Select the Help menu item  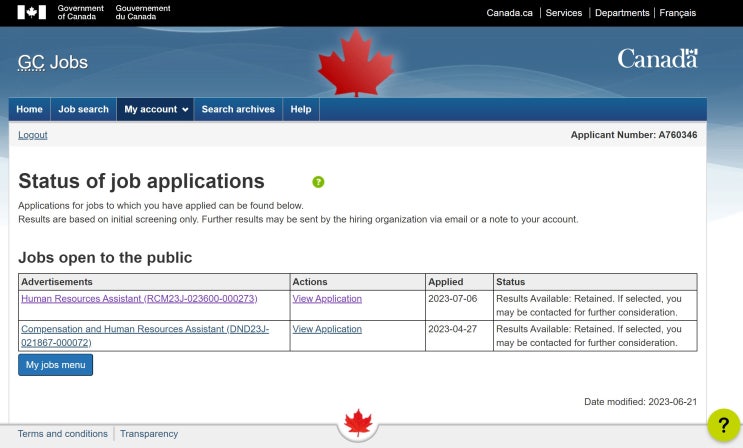point(300,109)
